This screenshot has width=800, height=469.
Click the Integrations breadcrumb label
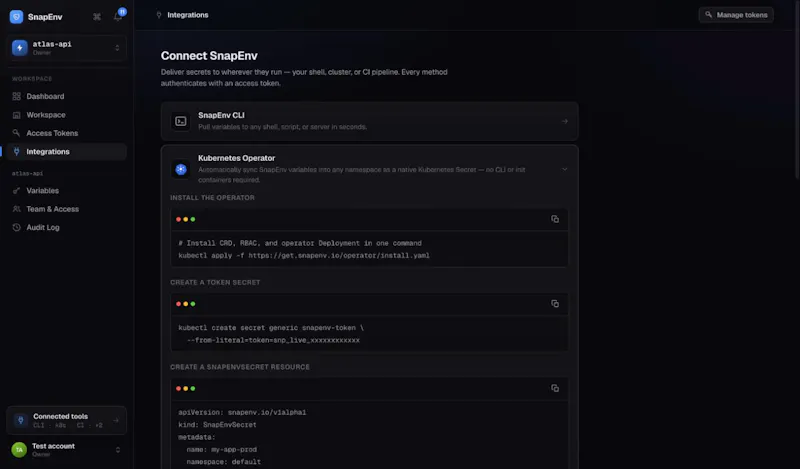coord(188,15)
